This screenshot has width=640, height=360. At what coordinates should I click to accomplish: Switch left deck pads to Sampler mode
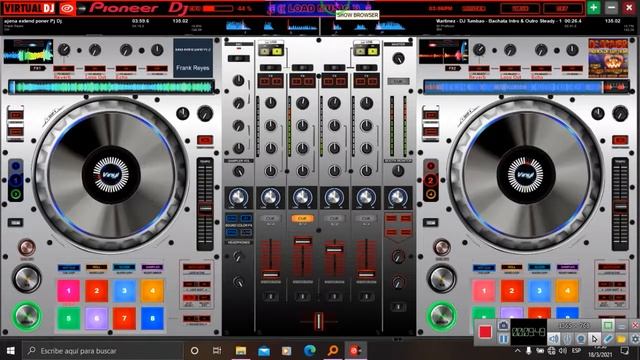click(152, 268)
